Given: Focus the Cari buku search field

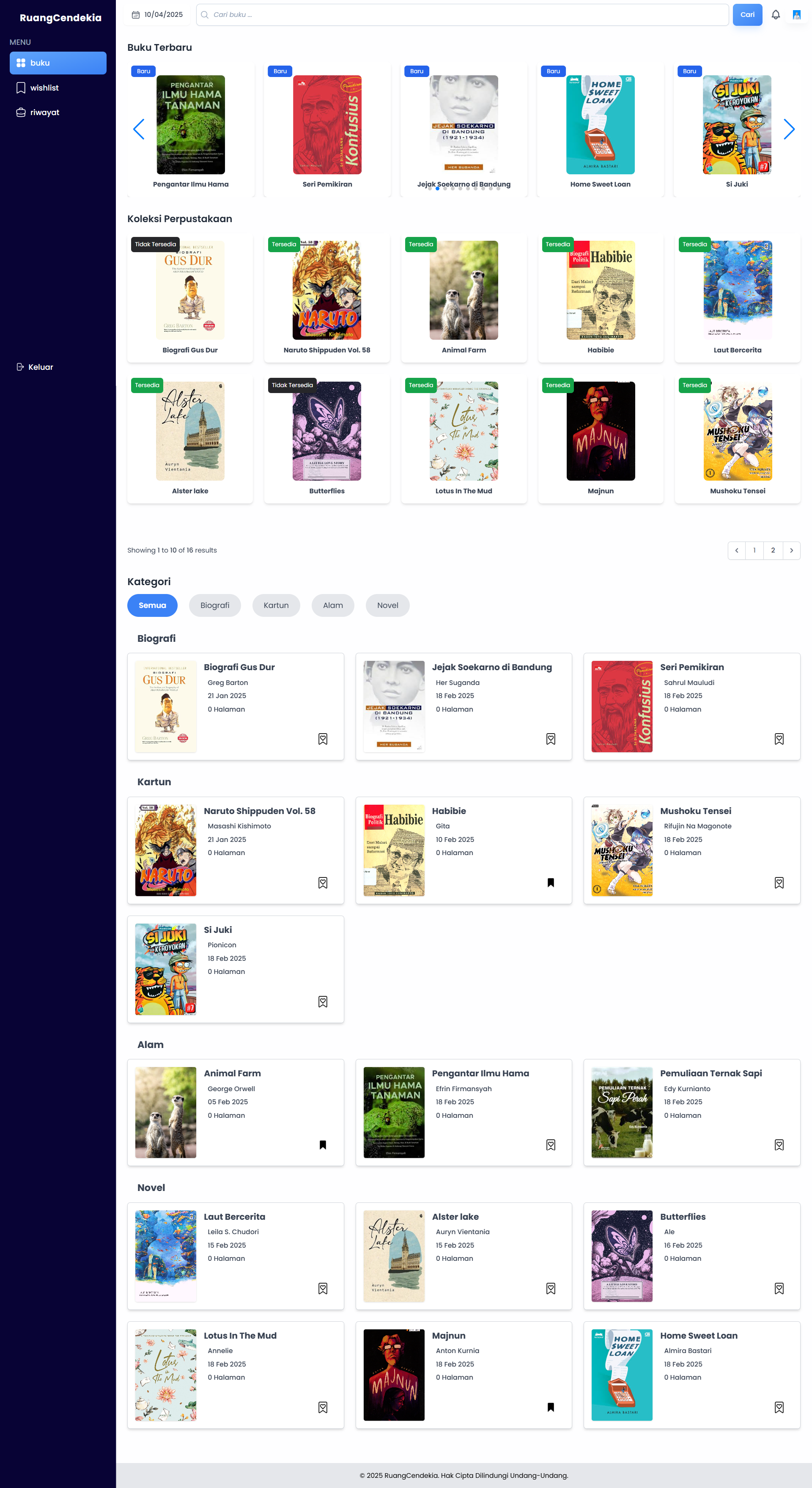Looking at the screenshot, I should point(462,15).
